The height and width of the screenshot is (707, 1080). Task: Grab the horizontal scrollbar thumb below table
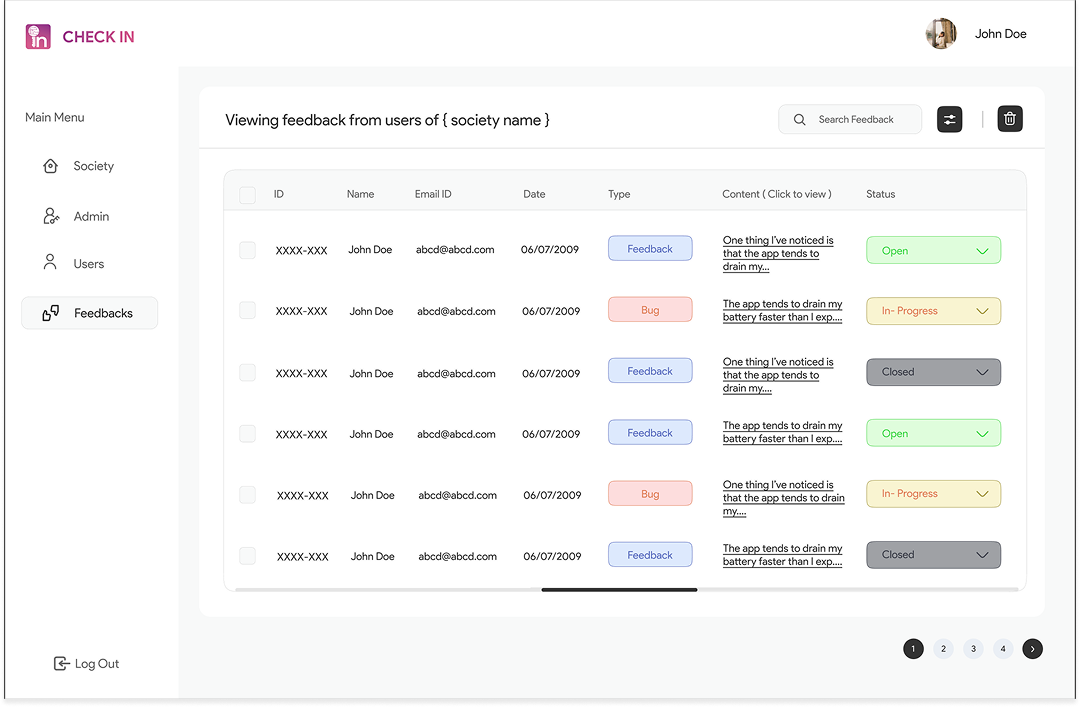click(619, 590)
